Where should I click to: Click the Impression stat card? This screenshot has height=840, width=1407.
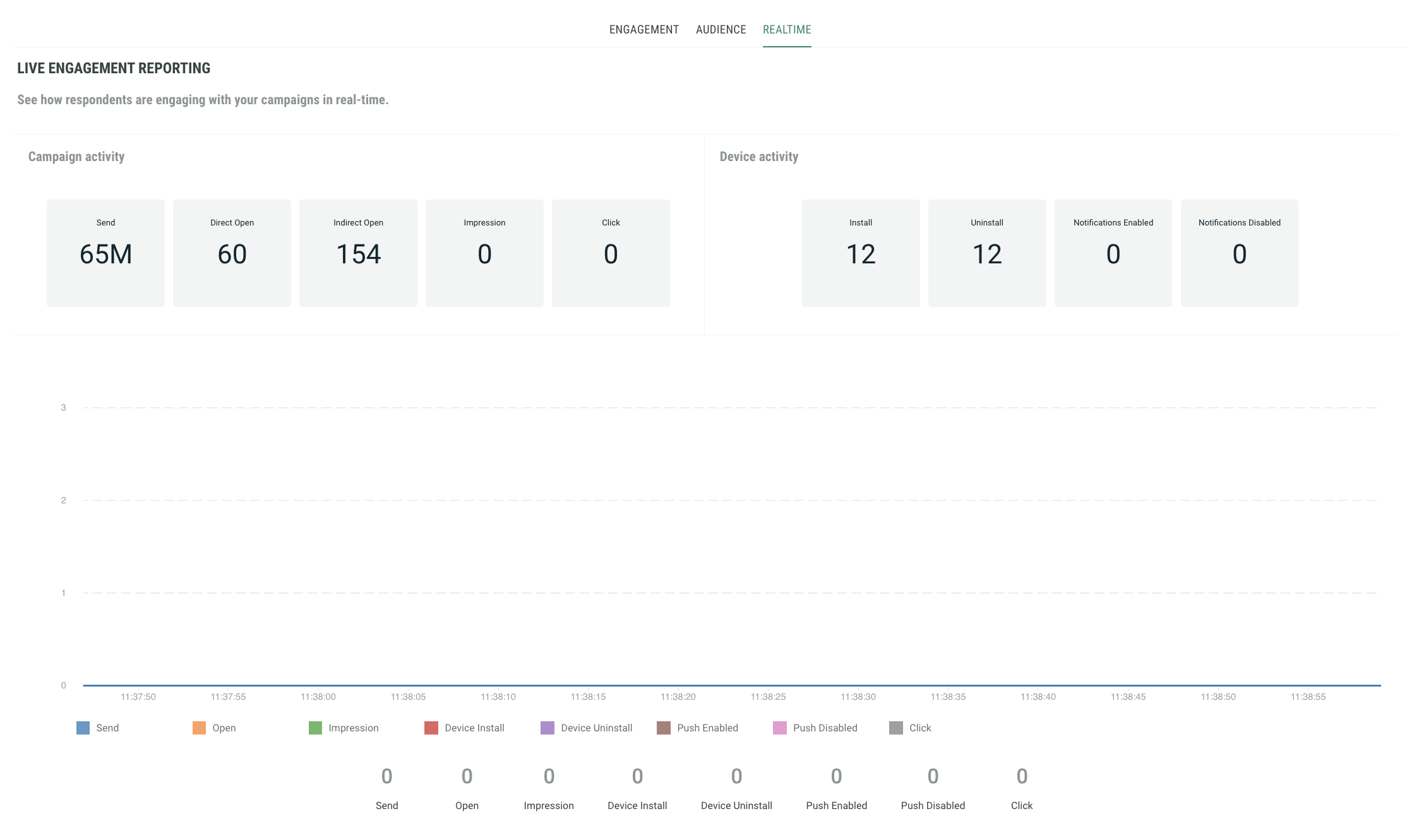click(x=484, y=253)
